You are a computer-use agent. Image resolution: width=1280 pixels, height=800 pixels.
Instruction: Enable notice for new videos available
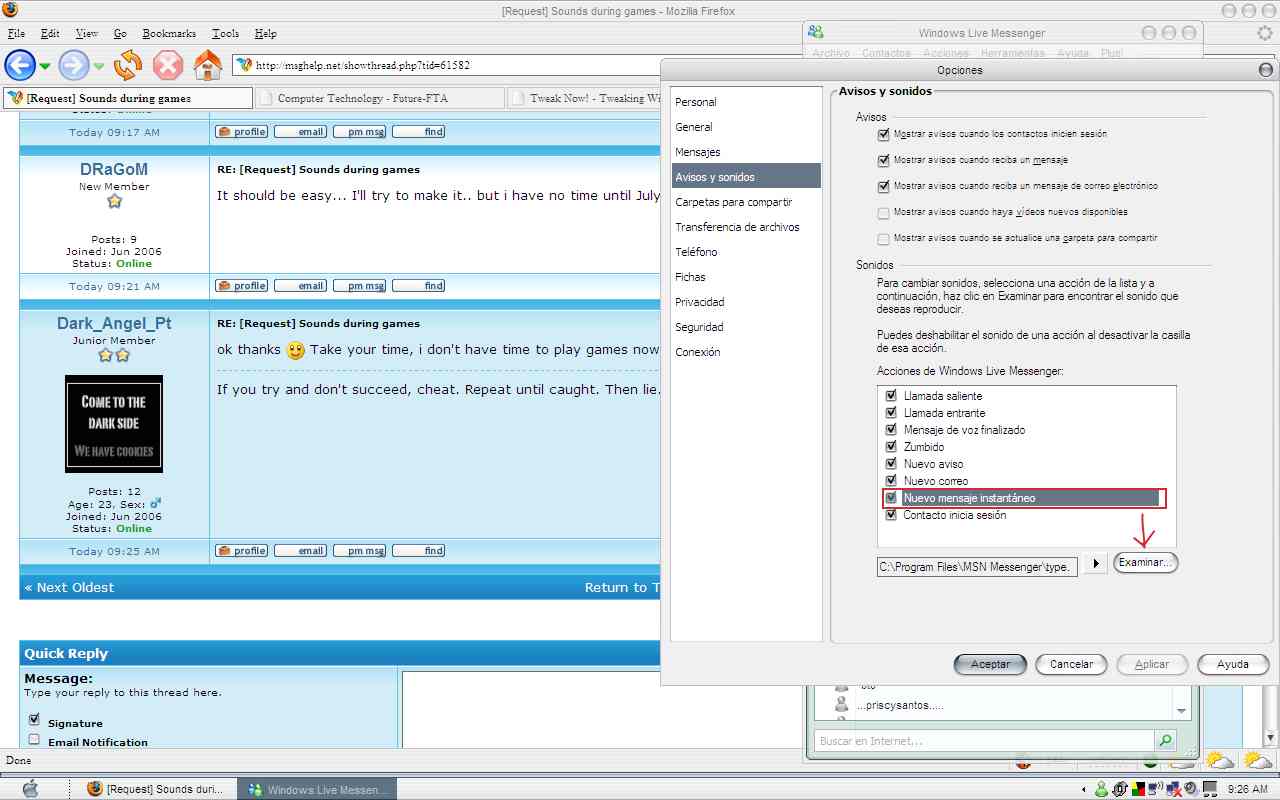883,213
